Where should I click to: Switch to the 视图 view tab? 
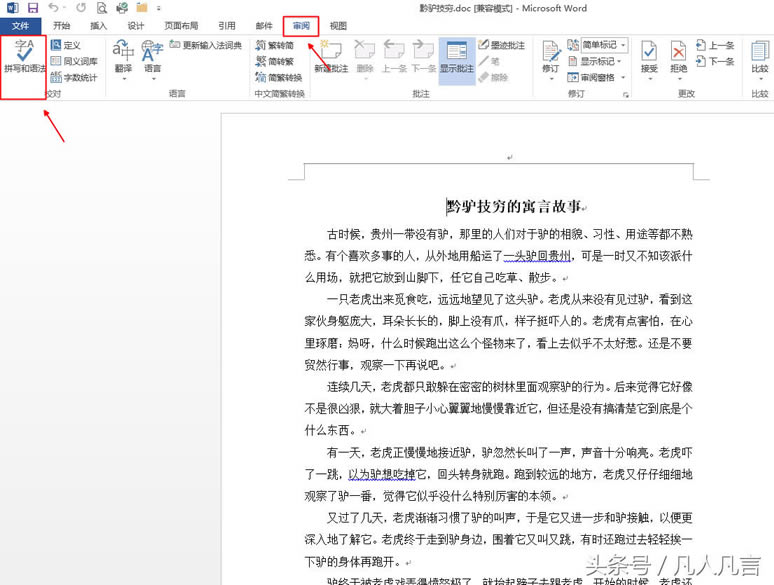338,26
